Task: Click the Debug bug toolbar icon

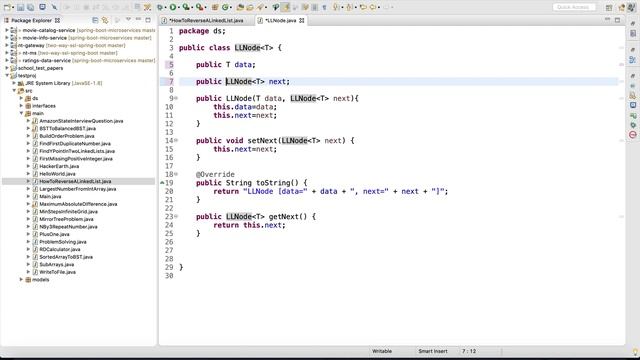Action: click(160, 7)
